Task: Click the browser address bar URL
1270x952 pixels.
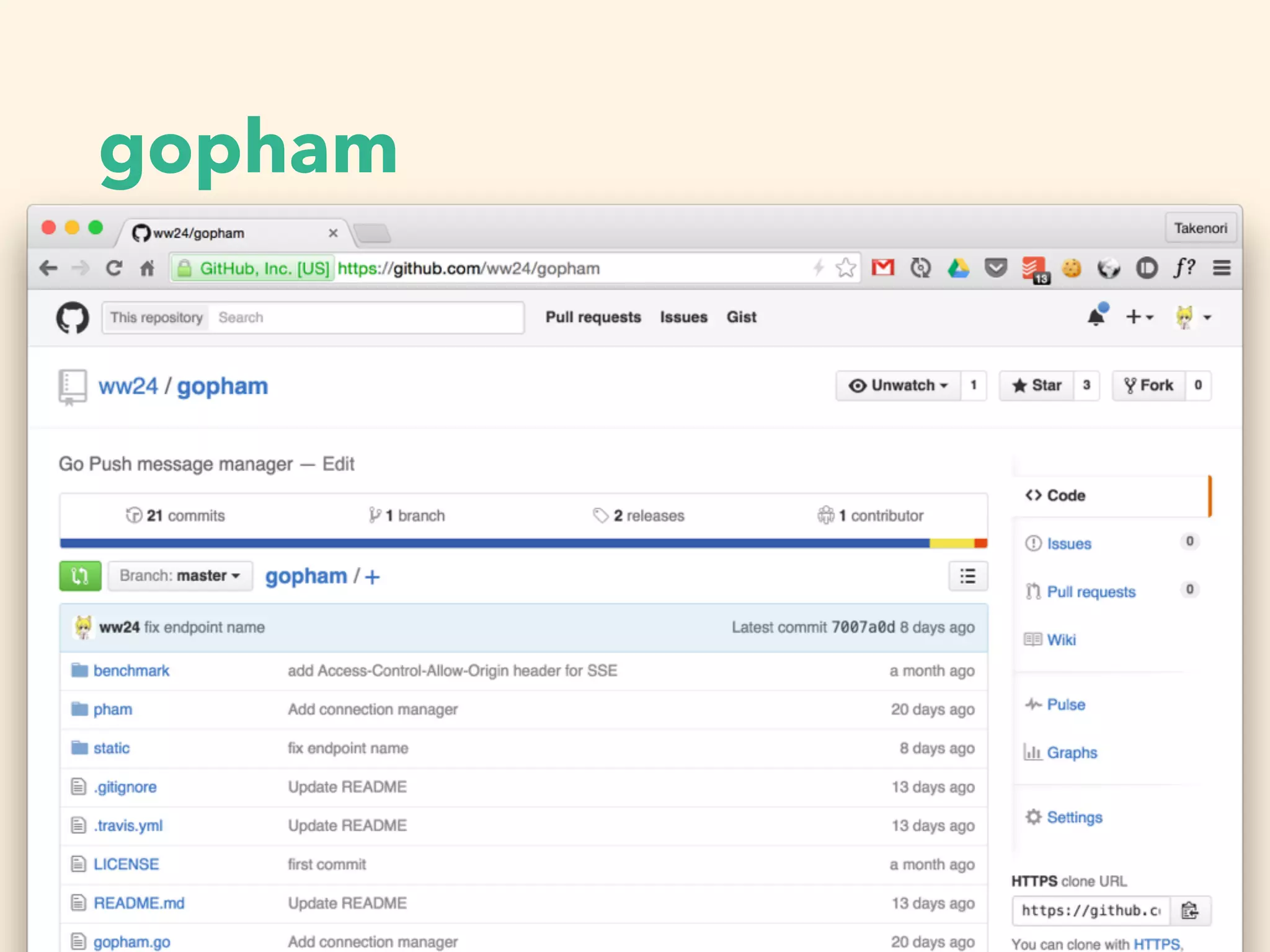Action: (469, 268)
